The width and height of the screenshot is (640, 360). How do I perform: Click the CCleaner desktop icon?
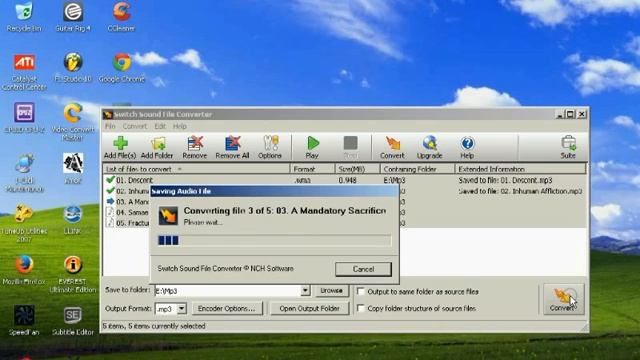(x=121, y=16)
